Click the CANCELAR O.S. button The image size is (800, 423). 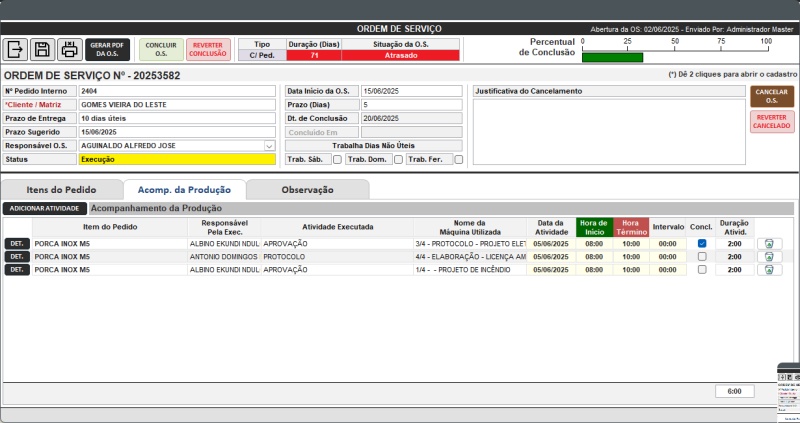pyautogui.click(x=771, y=96)
